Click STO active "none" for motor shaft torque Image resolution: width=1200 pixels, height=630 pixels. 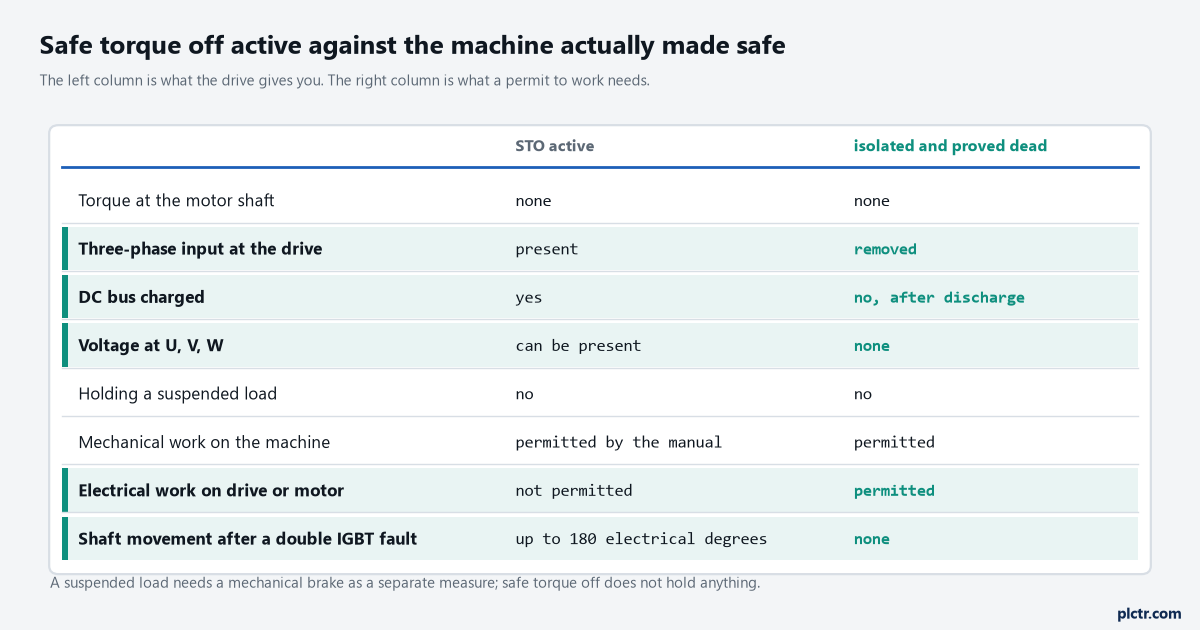coord(533,201)
